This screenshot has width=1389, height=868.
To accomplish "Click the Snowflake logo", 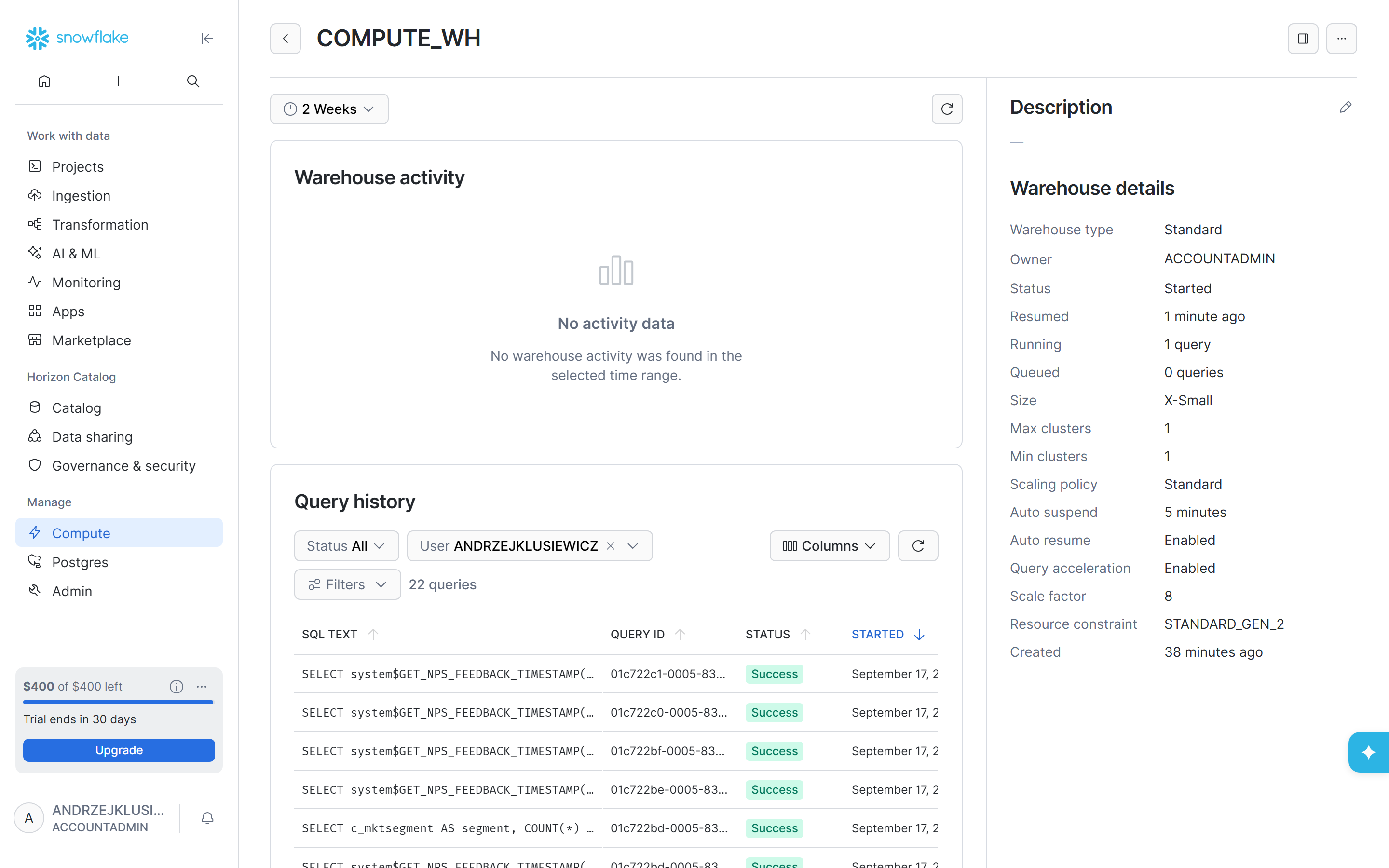I will pos(77,38).
